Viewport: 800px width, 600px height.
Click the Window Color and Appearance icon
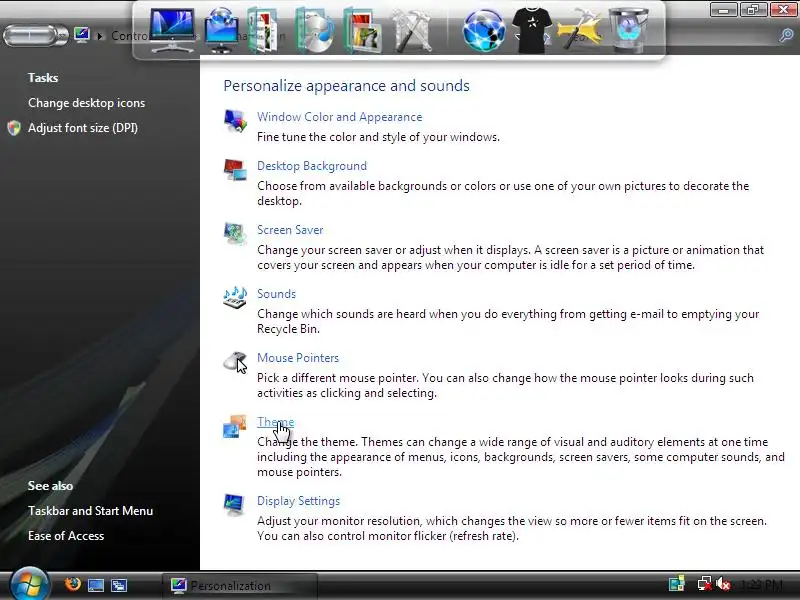click(235, 121)
